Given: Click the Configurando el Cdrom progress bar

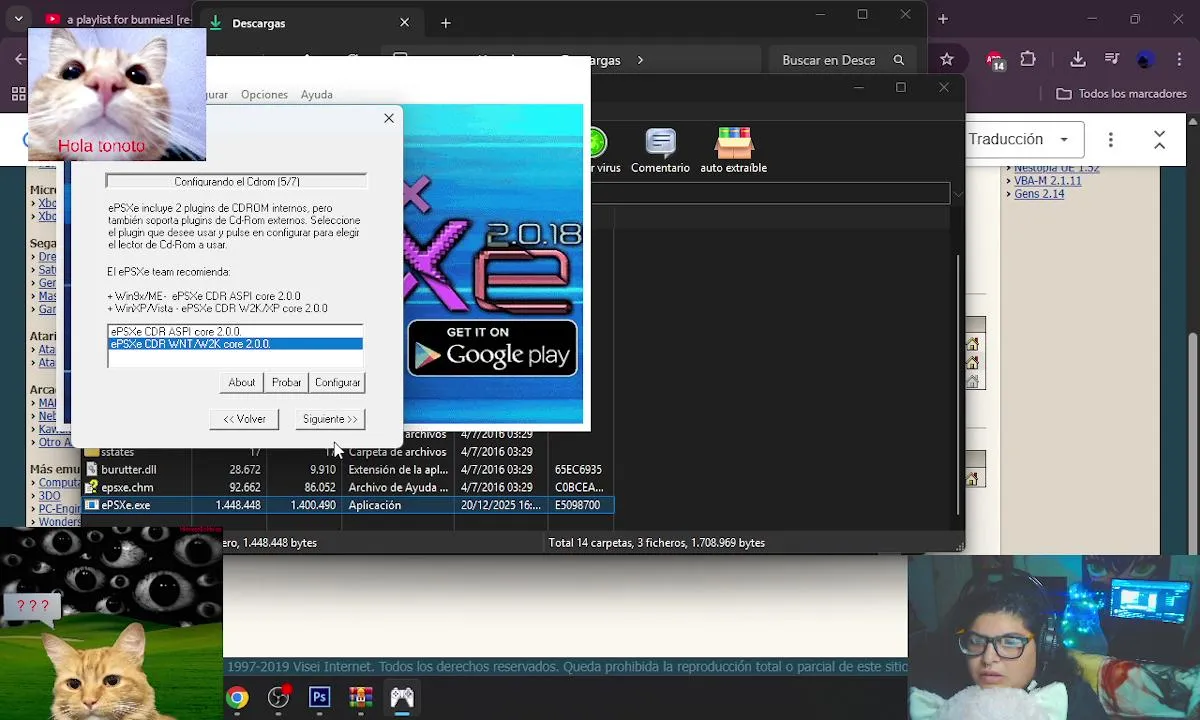Looking at the screenshot, I should 236,182.
